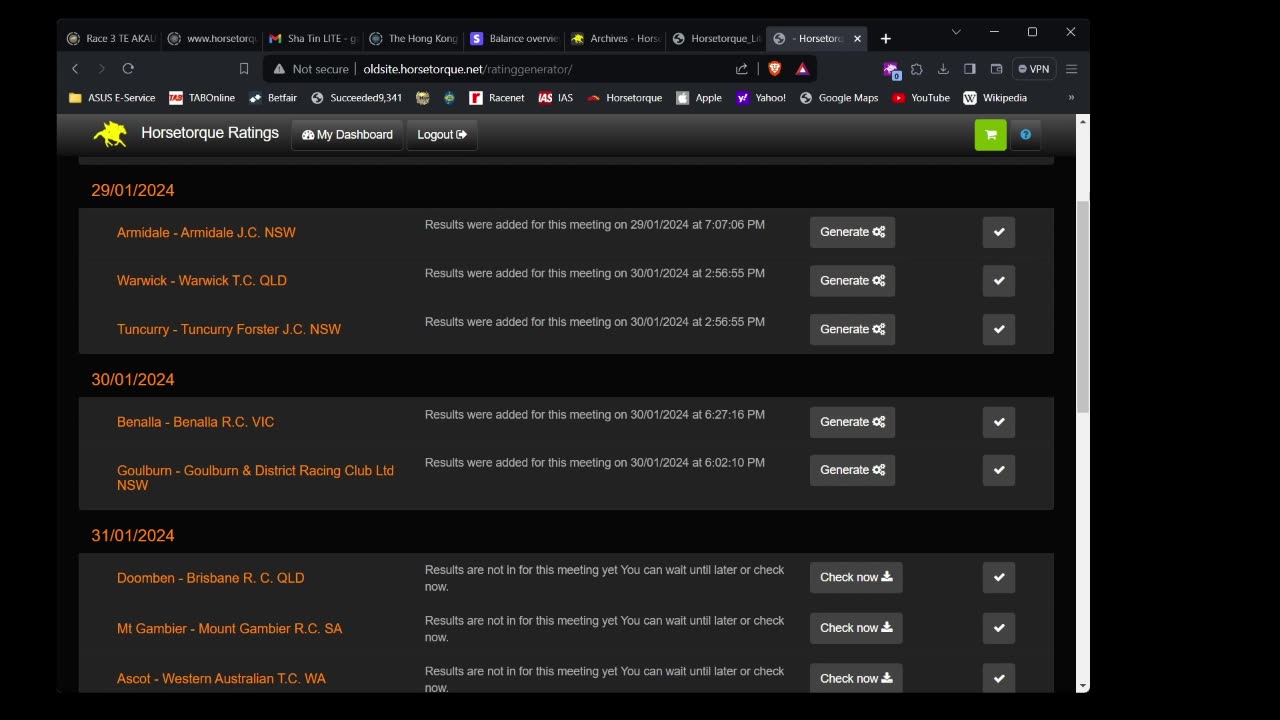The image size is (1280, 720).
Task: Bookmark this page with bookmark icon
Action: coord(244,69)
